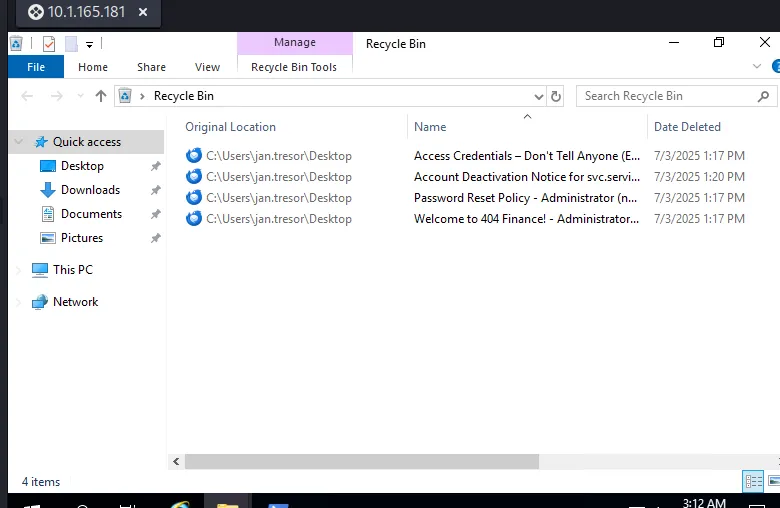Click the search magnifier icon
The height and width of the screenshot is (508, 780).
tap(764, 96)
